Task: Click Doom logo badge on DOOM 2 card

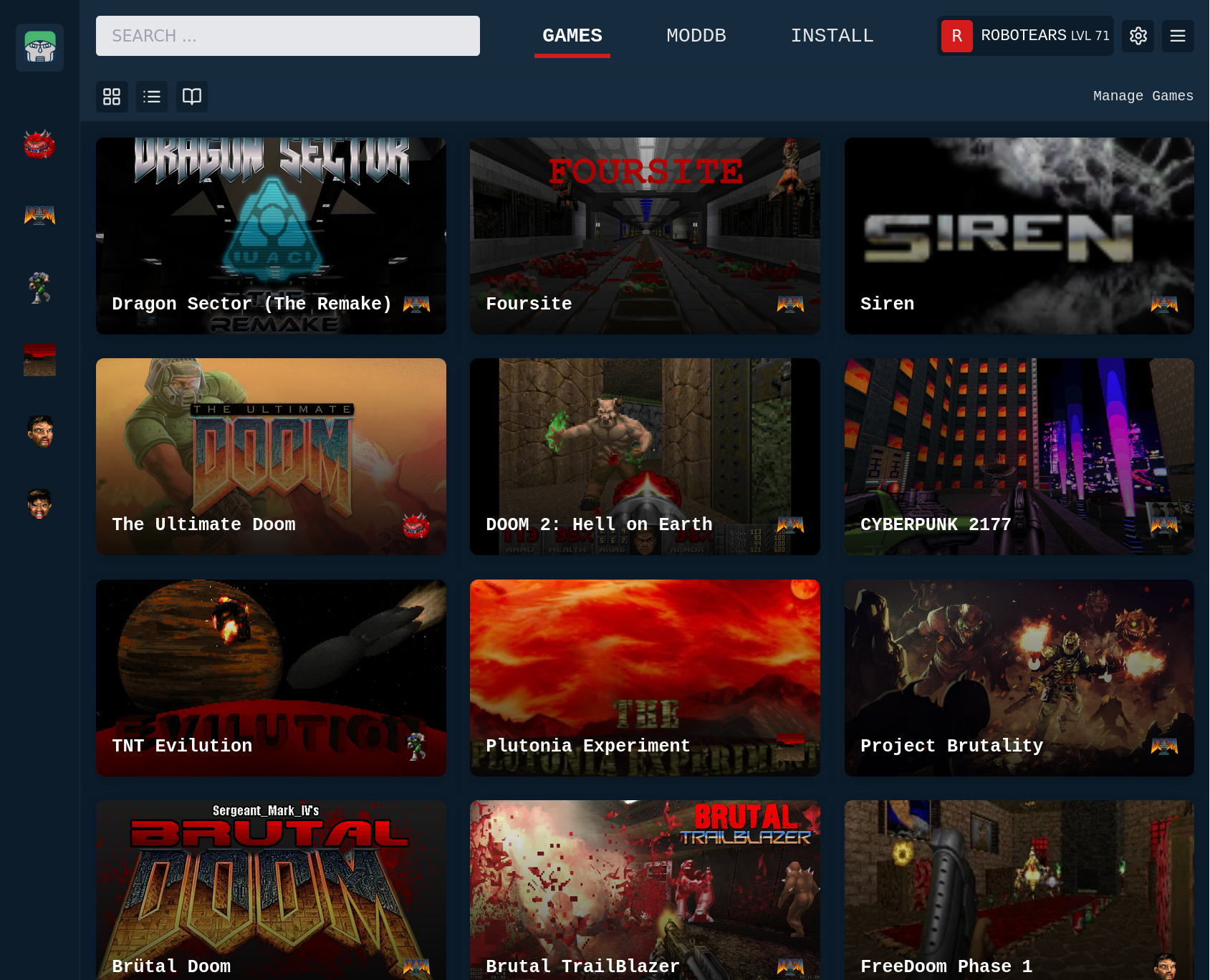Action: [790, 525]
